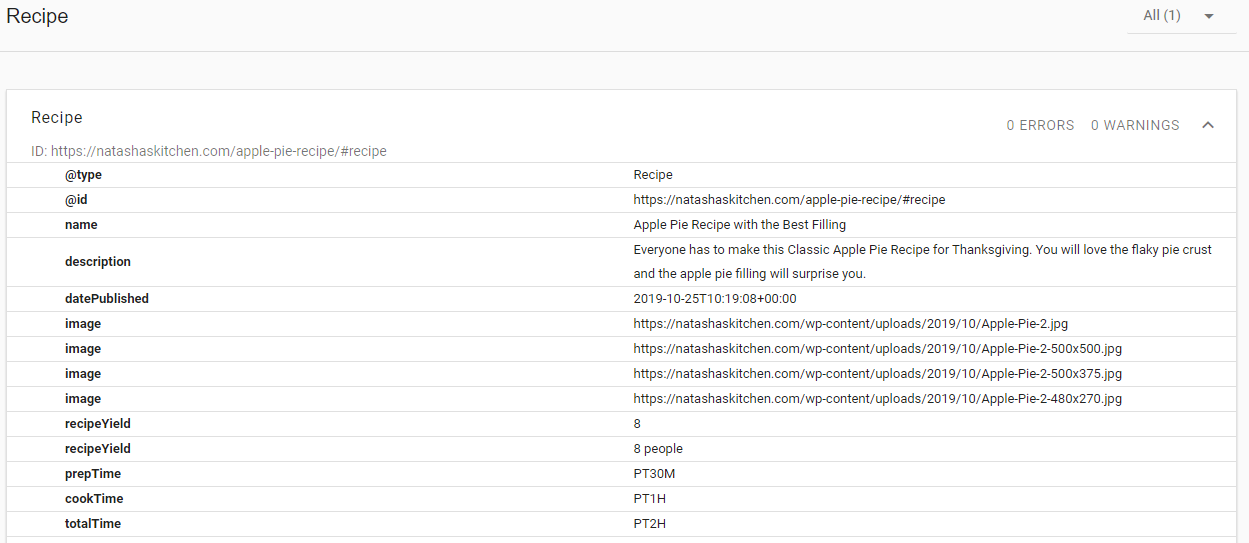1249x543 pixels.
Task: Open the All (1) filter dropdown
Action: (1180, 16)
